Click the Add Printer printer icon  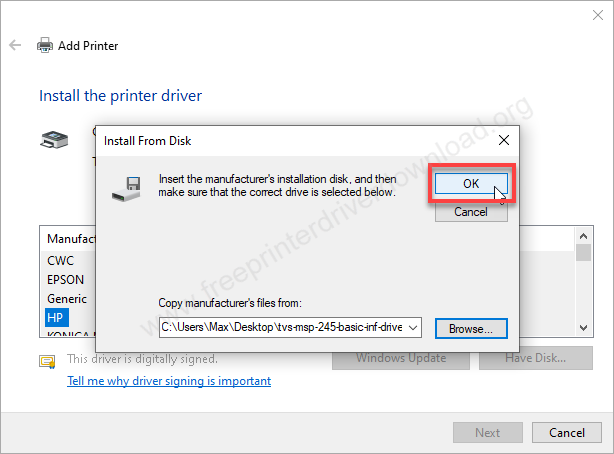(x=45, y=46)
